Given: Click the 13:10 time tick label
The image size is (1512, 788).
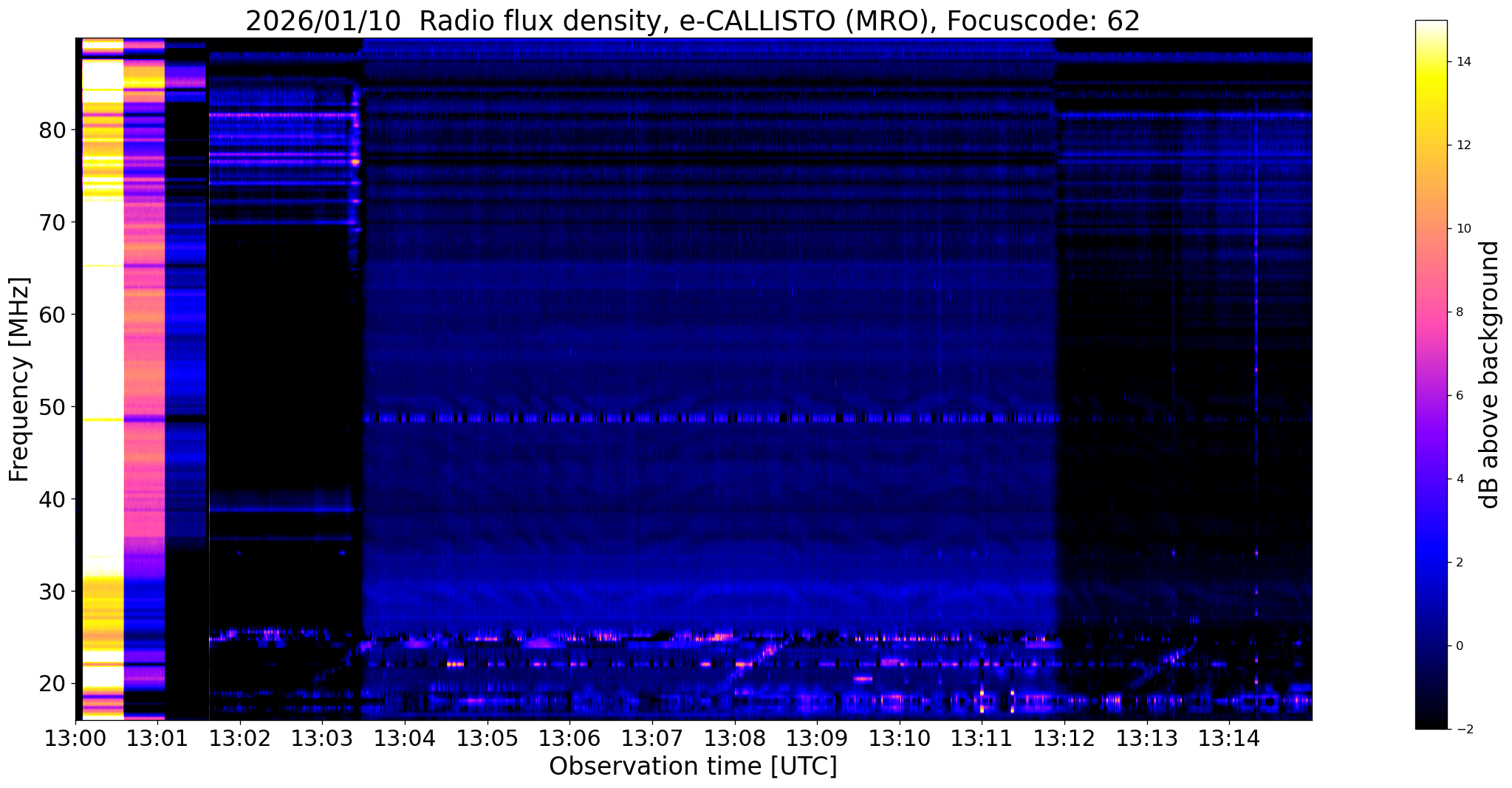Looking at the screenshot, I should pyautogui.click(x=899, y=738).
